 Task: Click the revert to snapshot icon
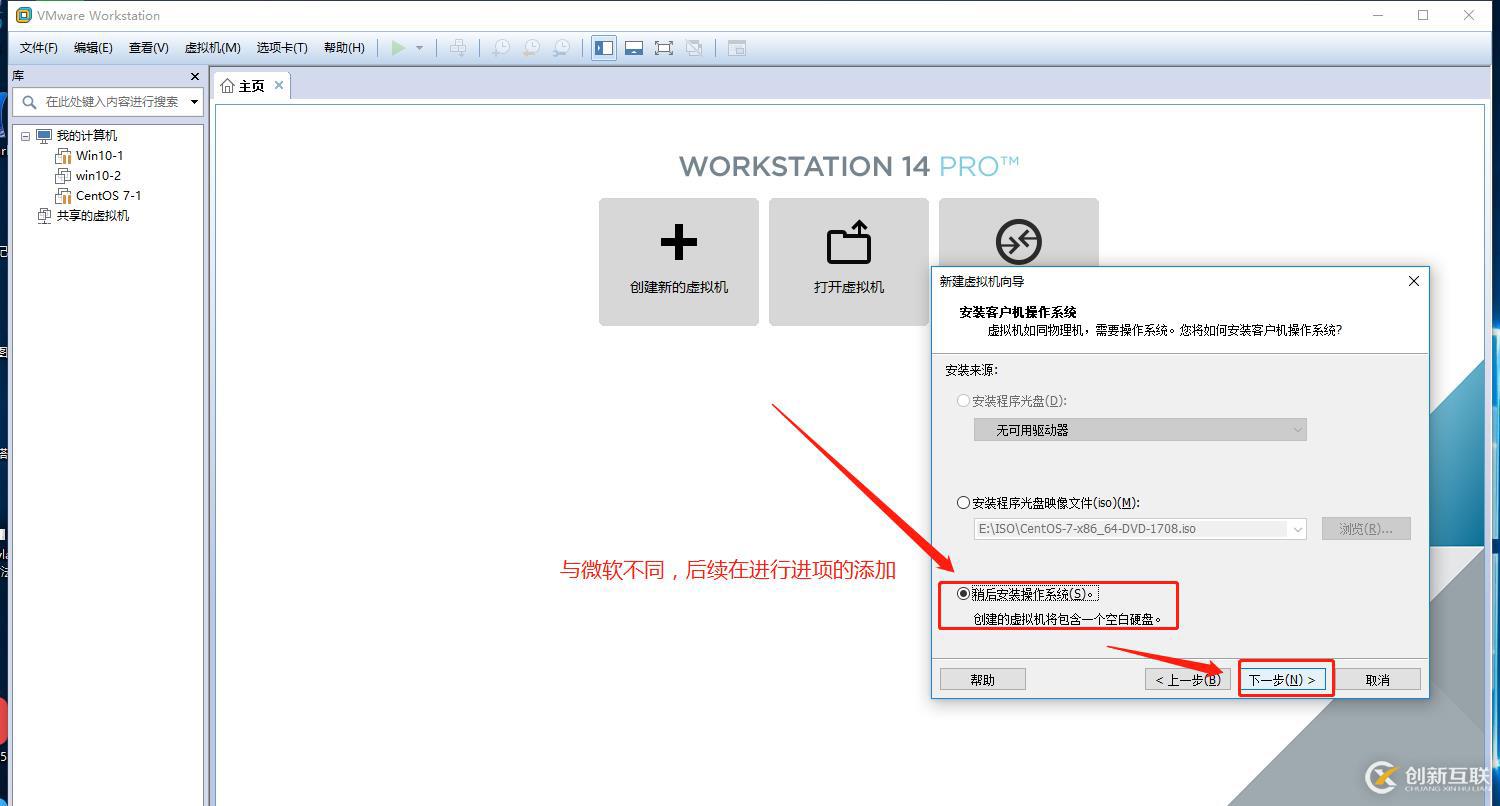(532, 48)
